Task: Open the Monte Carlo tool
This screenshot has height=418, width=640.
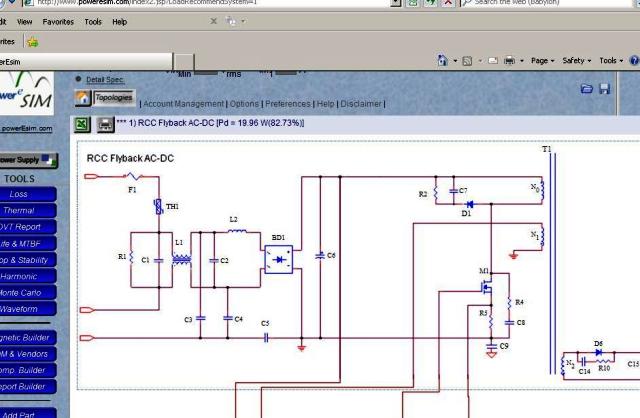Action: (x=28, y=293)
